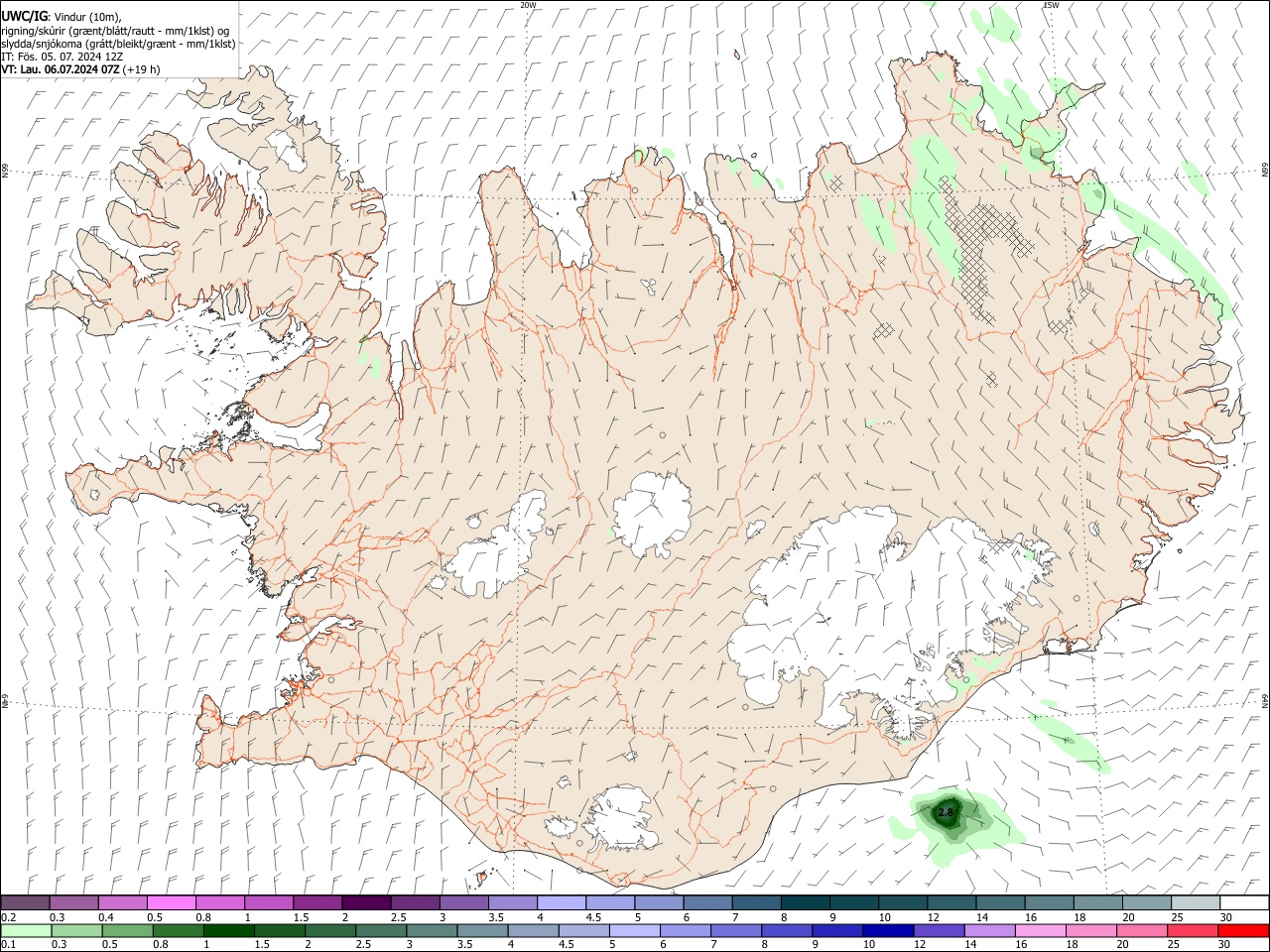The image size is (1270, 952).
Task: Click the pale lavender 4–4.5 swatch, upper scale
Action: tap(561, 902)
